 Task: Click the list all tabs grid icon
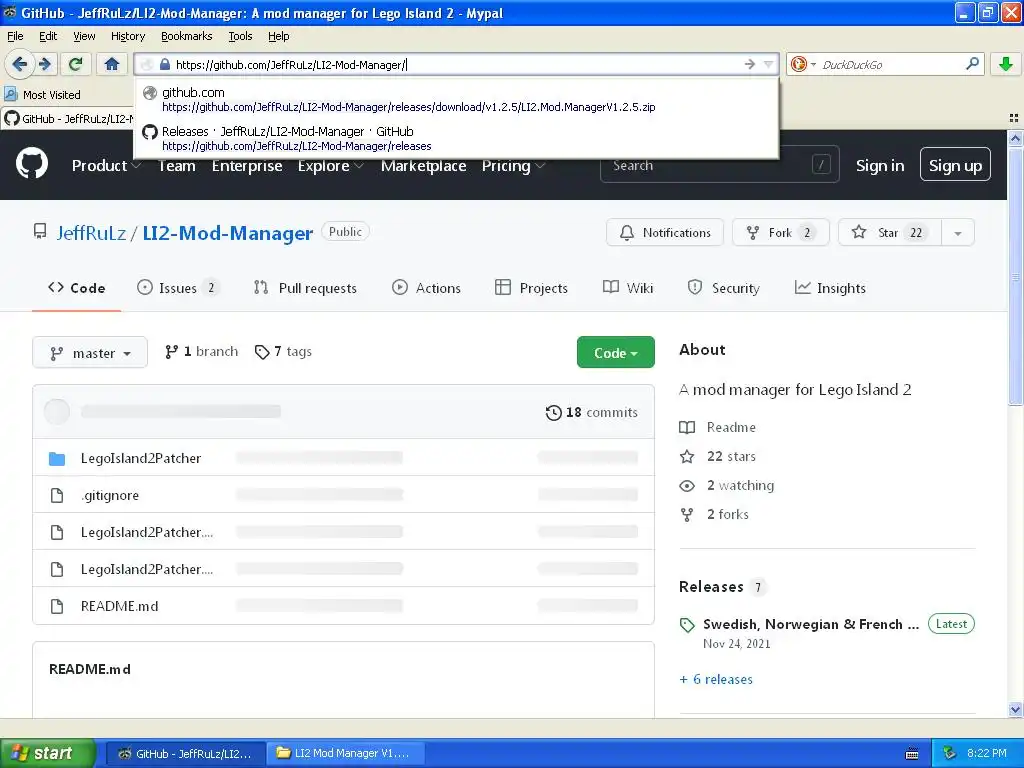tap(1014, 118)
